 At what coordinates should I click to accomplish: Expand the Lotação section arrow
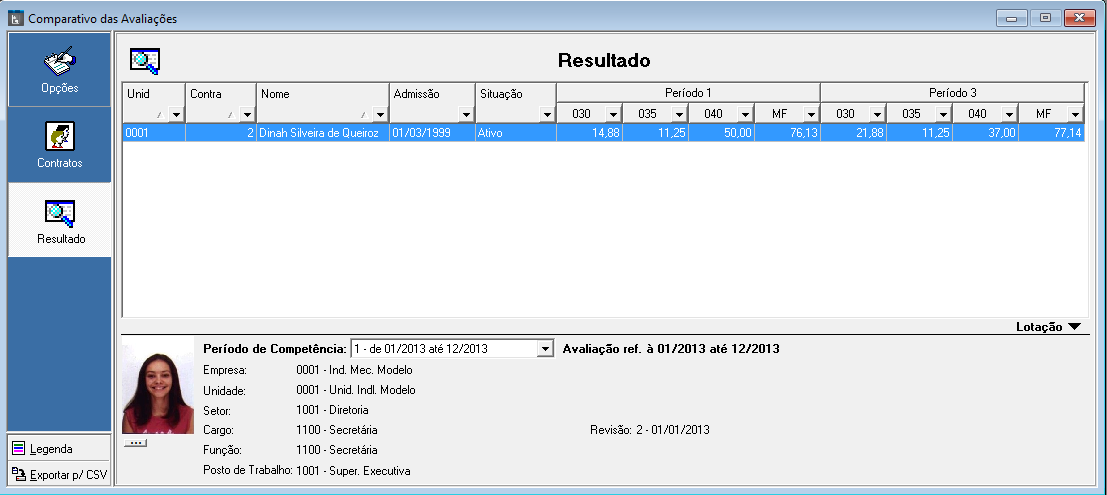coord(1073,326)
